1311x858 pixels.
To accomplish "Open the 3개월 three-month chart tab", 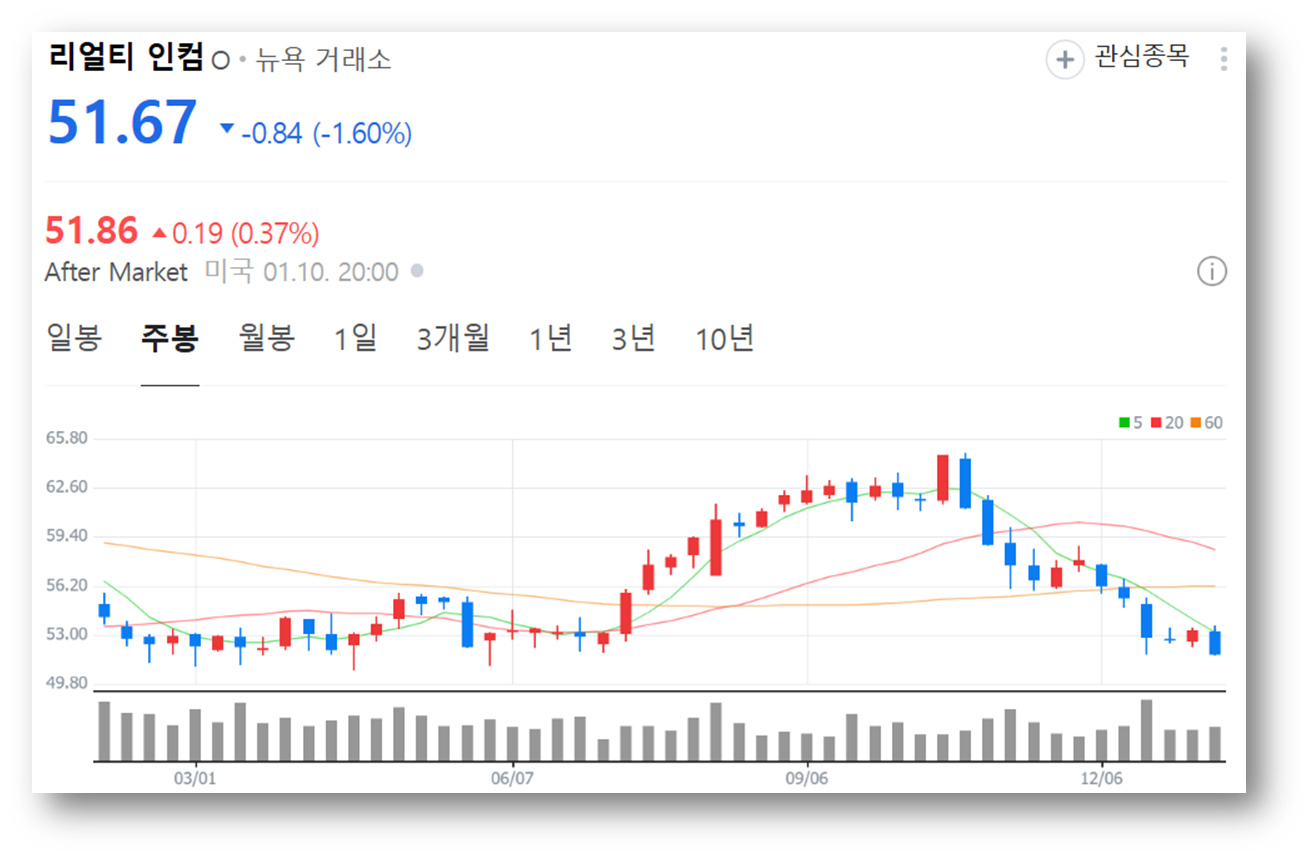I will (453, 338).
